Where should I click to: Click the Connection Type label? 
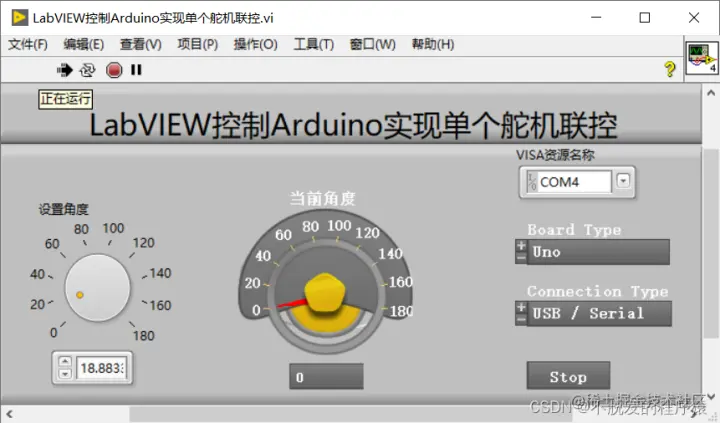598,291
